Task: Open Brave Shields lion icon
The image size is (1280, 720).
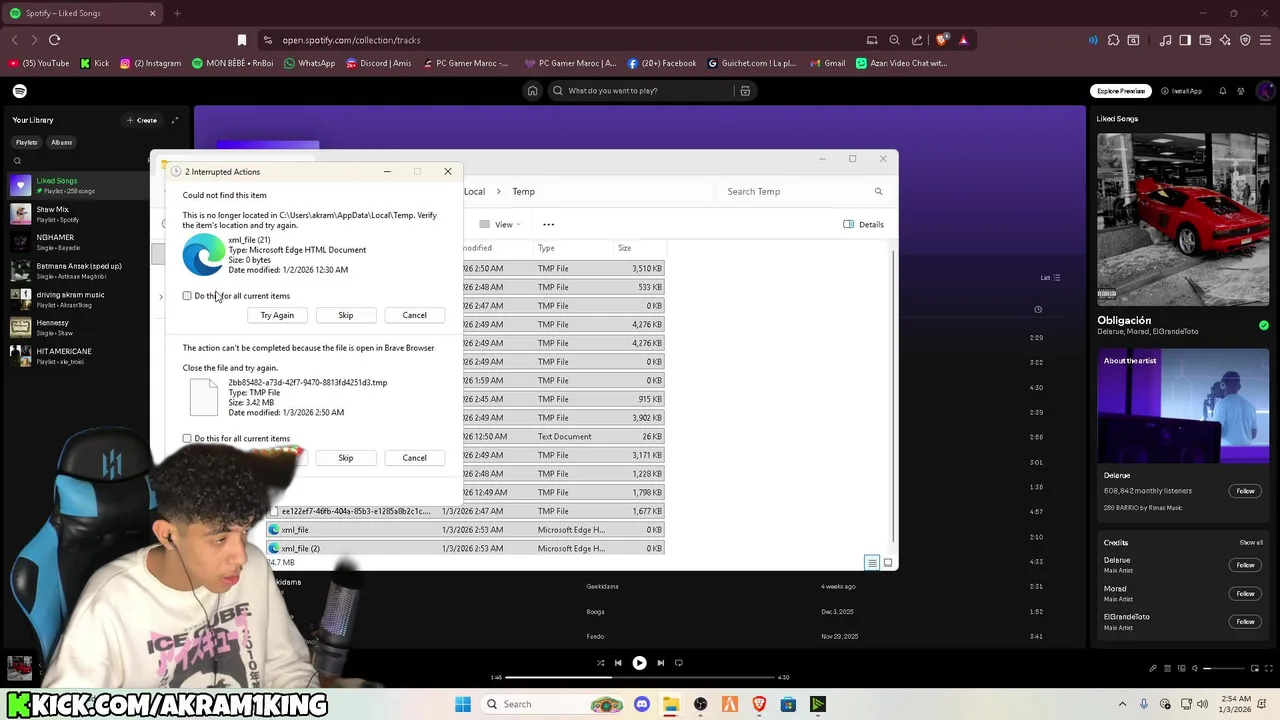Action: click(x=942, y=40)
